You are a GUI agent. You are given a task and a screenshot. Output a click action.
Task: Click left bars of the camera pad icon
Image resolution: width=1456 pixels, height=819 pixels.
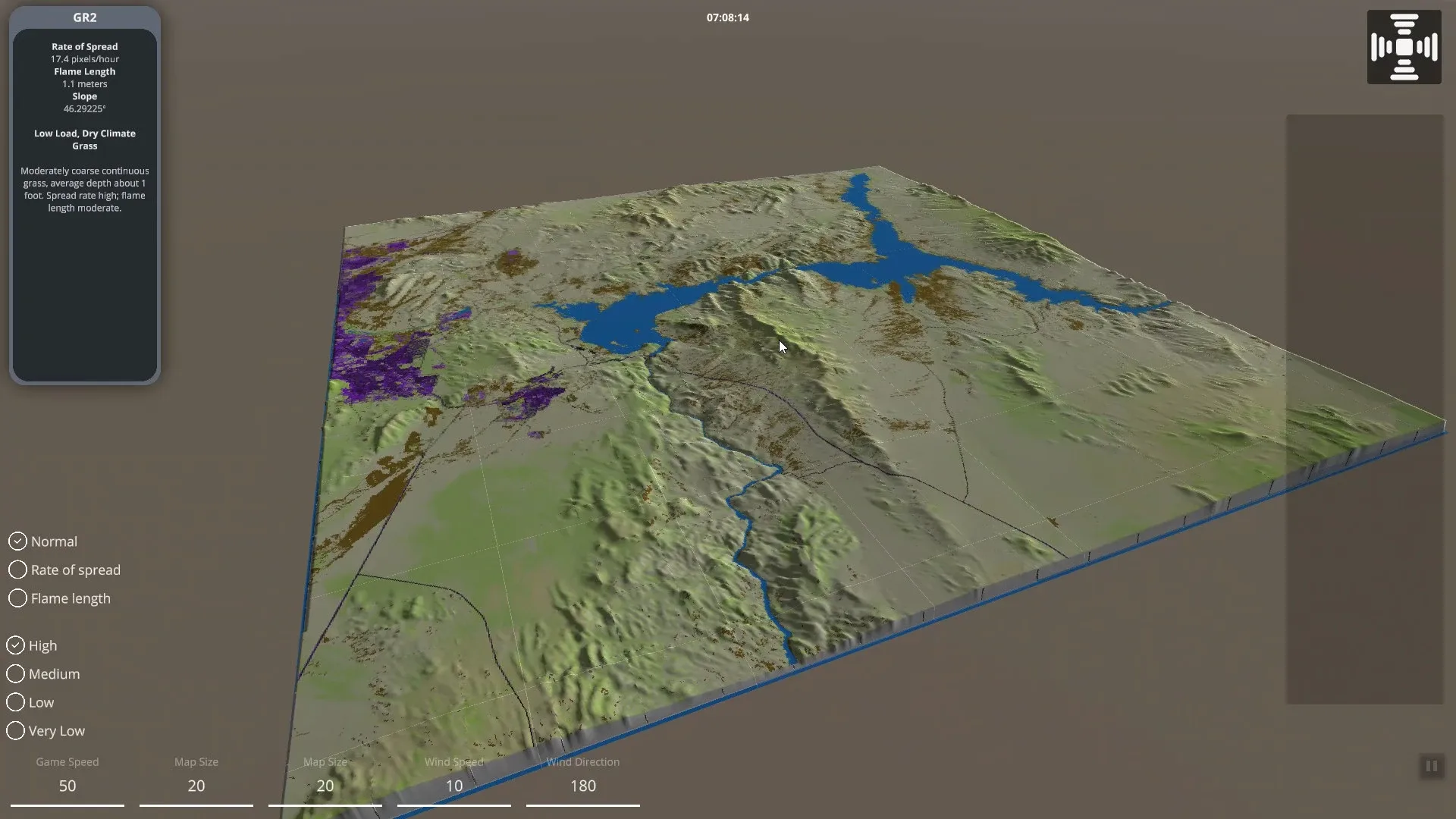coord(1382,47)
